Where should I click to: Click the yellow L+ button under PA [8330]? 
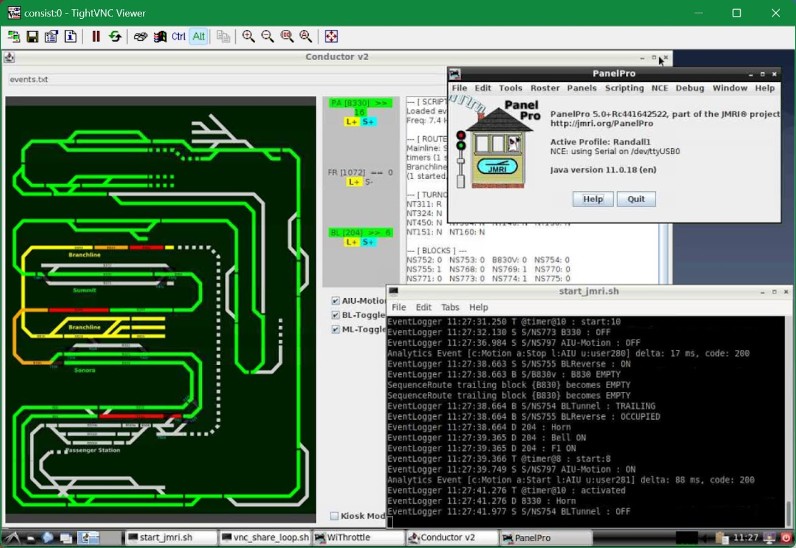click(351, 122)
